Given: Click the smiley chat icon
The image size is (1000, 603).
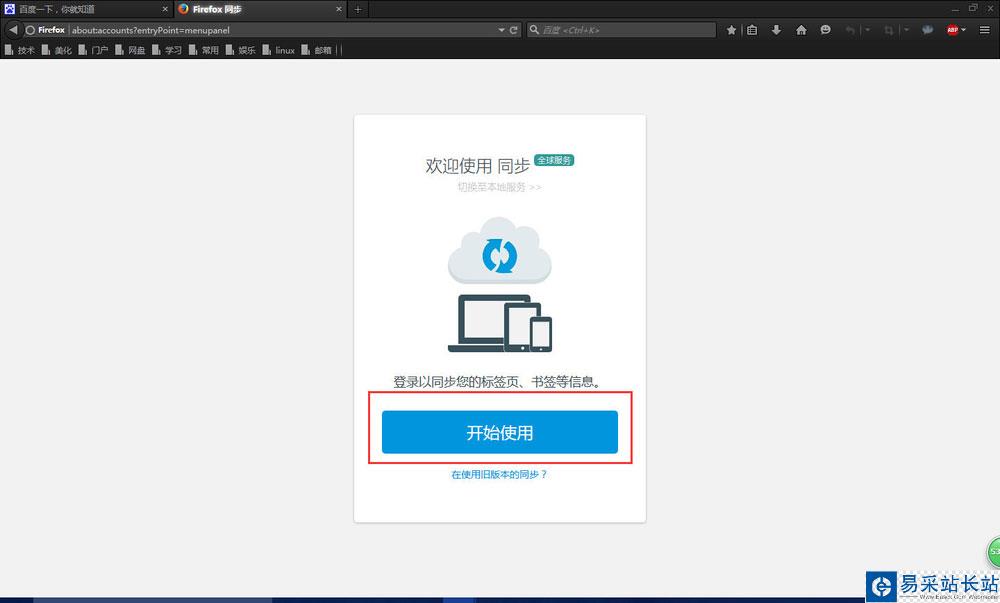Looking at the screenshot, I should point(825,30).
